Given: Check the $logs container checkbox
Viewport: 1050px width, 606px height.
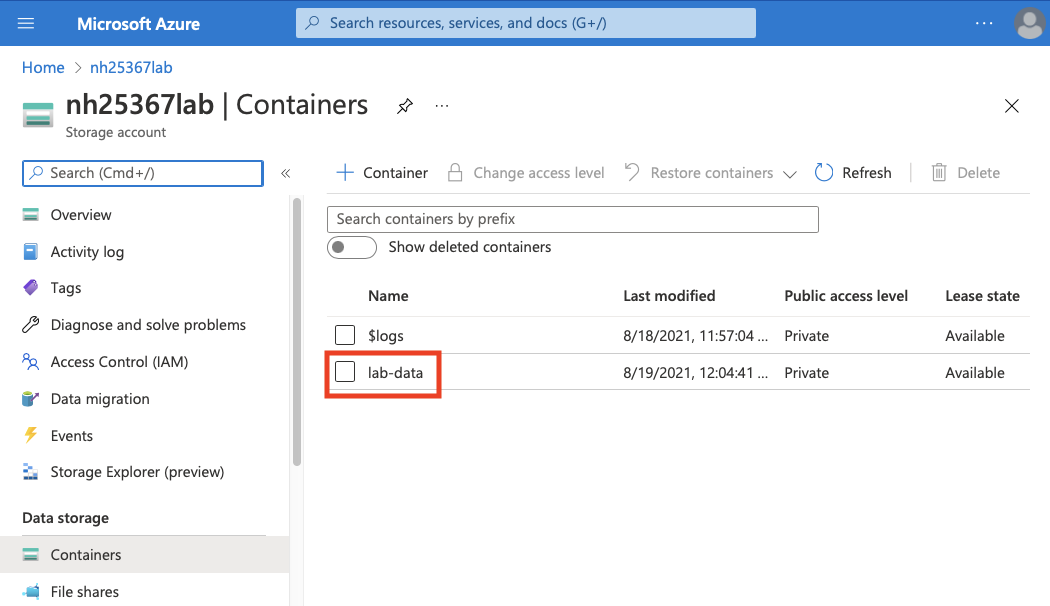Looking at the screenshot, I should coord(345,335).
